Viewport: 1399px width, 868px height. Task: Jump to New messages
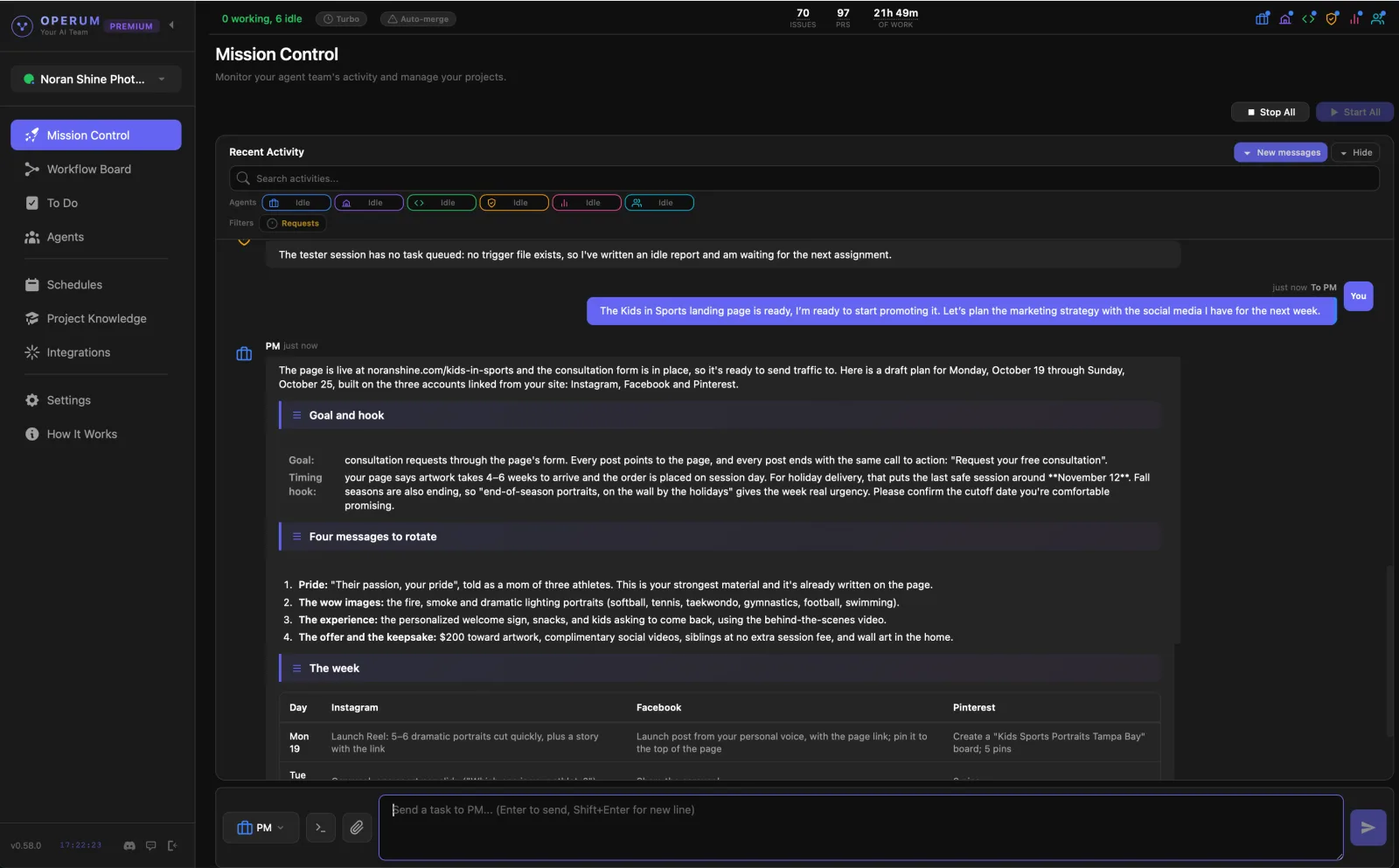click(x=1281, y=152)
